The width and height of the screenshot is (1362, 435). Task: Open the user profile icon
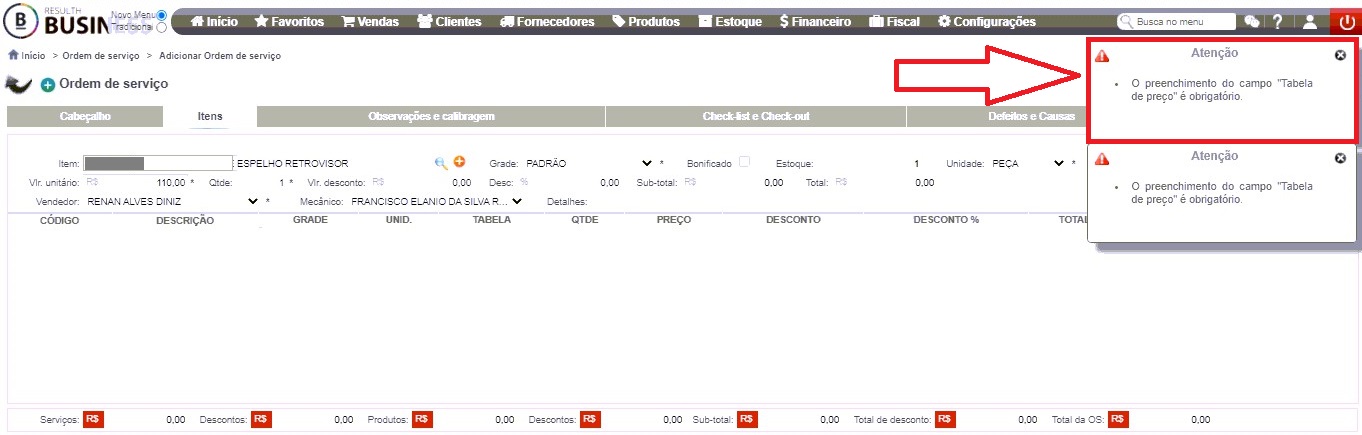click(1310, 21)
